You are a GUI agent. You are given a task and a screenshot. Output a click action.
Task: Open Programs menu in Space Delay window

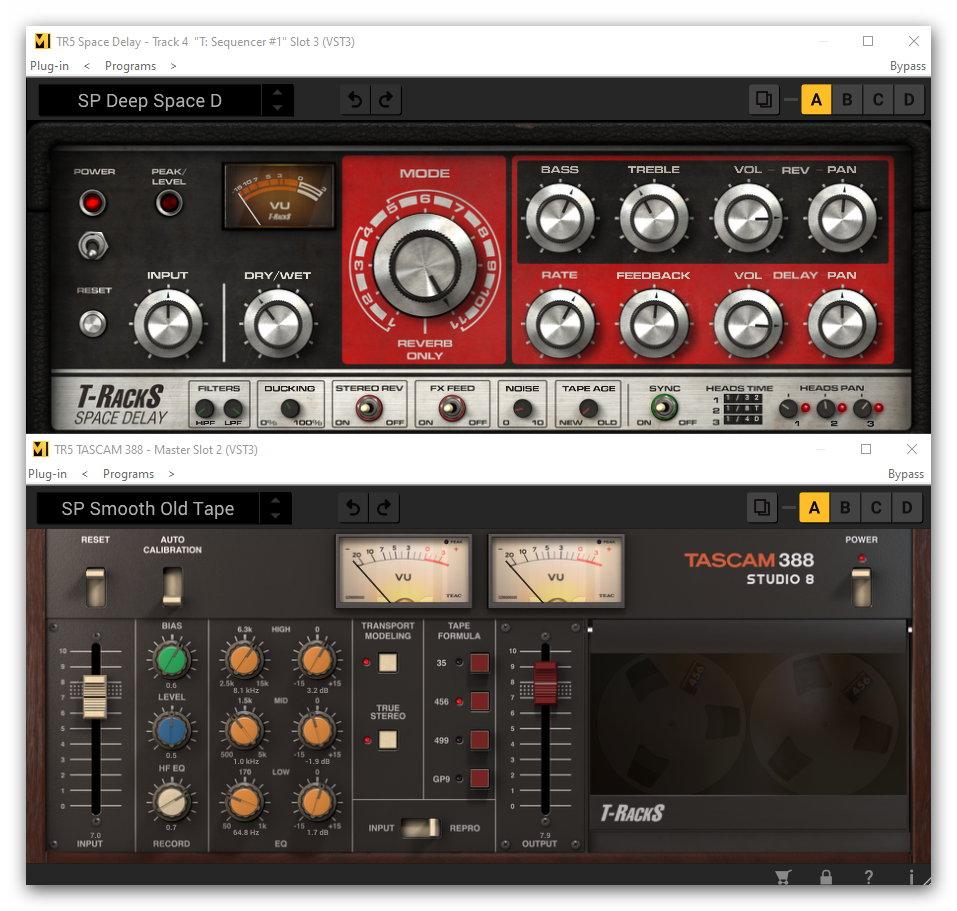(131, 66)
